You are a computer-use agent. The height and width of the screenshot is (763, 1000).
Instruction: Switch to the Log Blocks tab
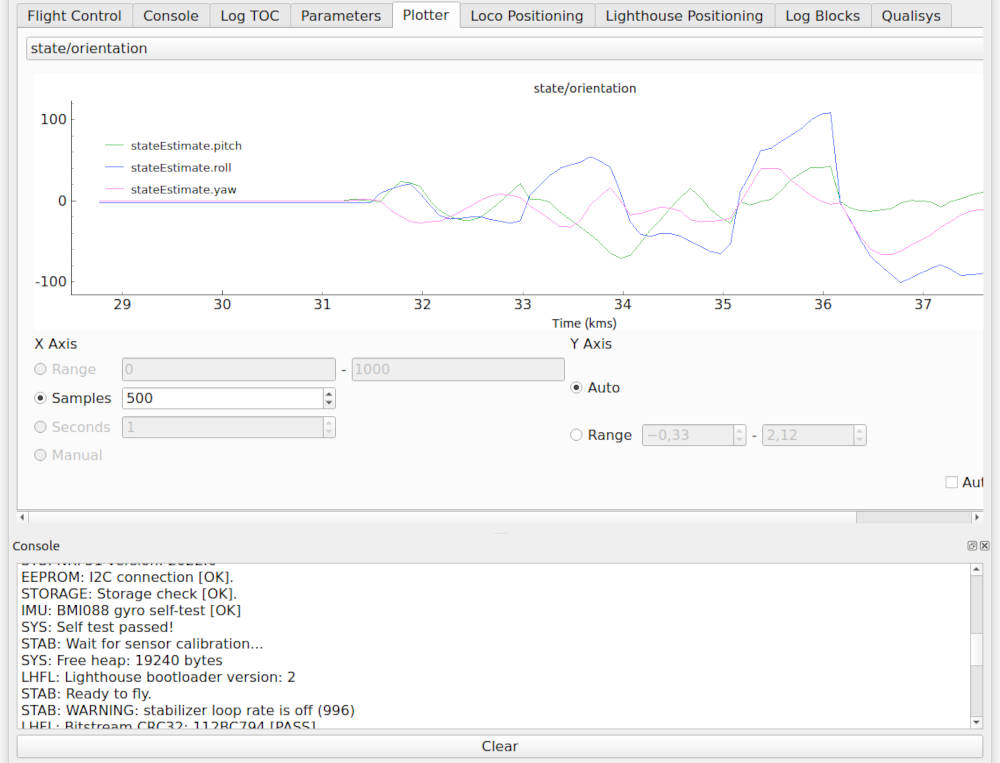[x=822, y=16]
